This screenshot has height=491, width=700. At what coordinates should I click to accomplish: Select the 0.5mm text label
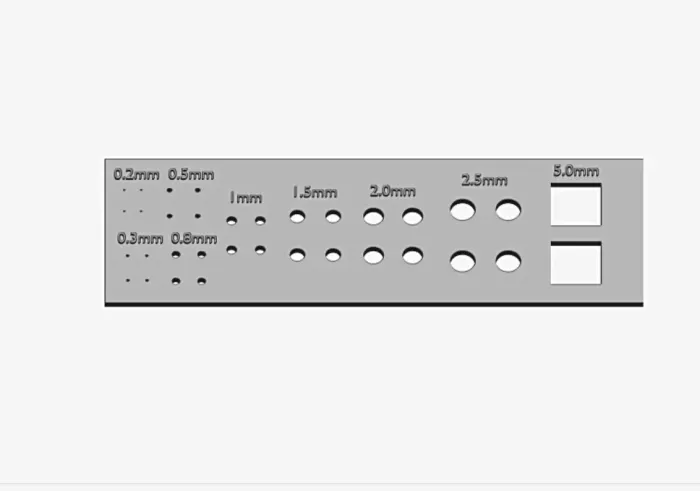(191, 175)
